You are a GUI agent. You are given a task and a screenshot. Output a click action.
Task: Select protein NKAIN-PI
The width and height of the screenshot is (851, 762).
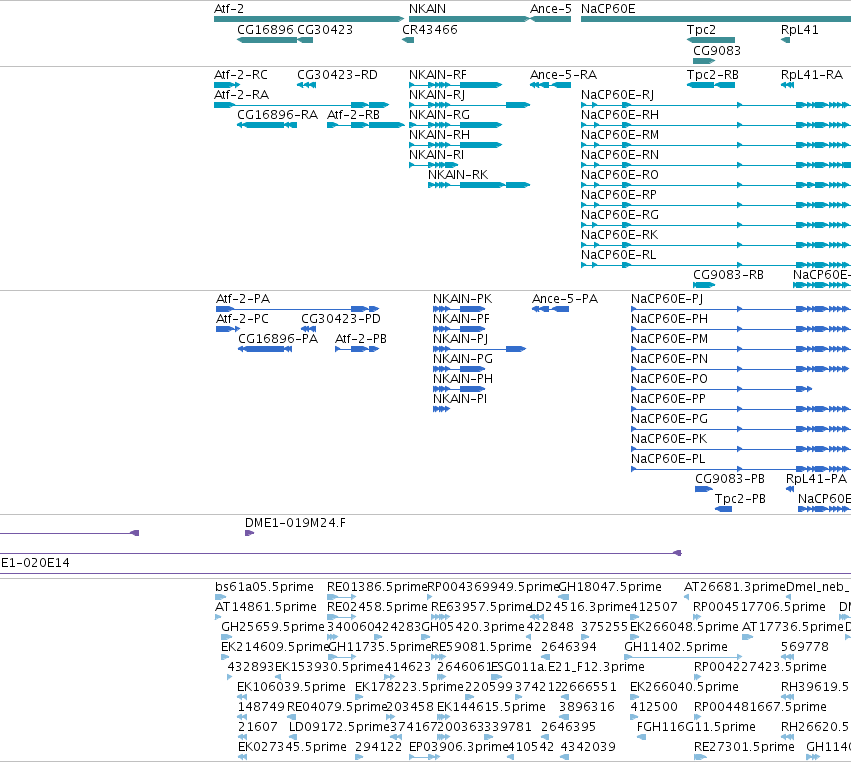click(x=441, y=409)
